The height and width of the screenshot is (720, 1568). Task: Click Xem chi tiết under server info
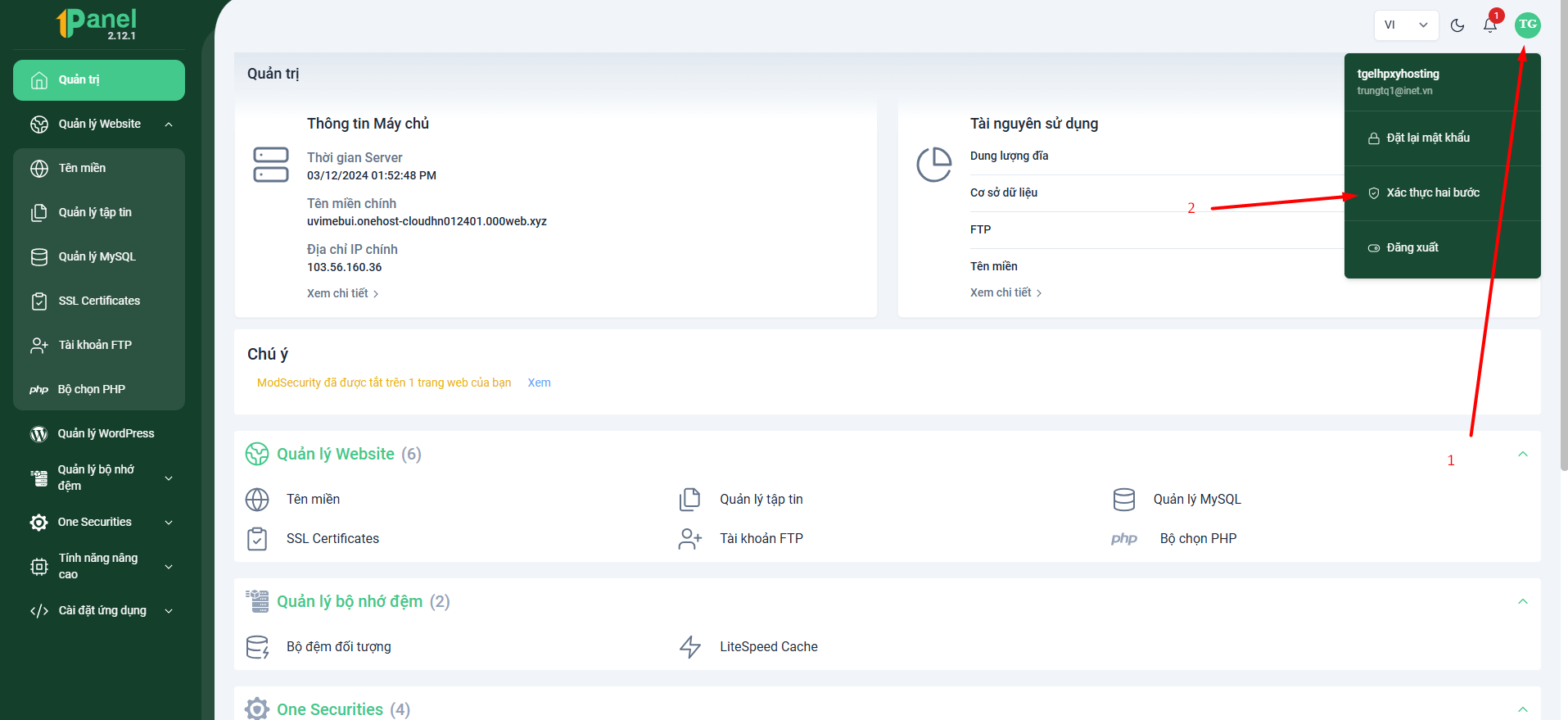click(342, 293)
